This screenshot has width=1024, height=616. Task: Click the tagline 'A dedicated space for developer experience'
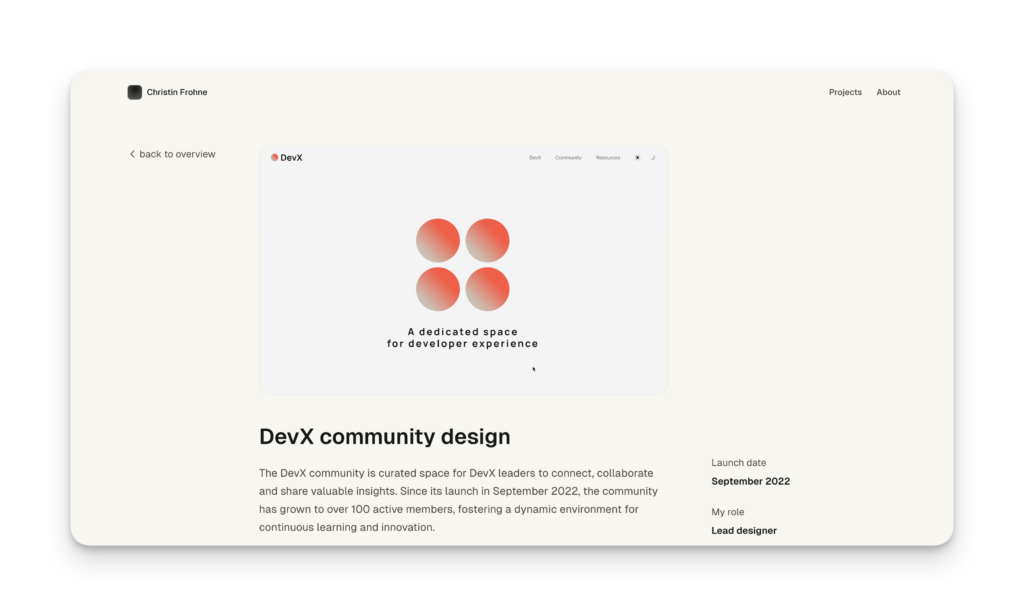click(462, 338)
